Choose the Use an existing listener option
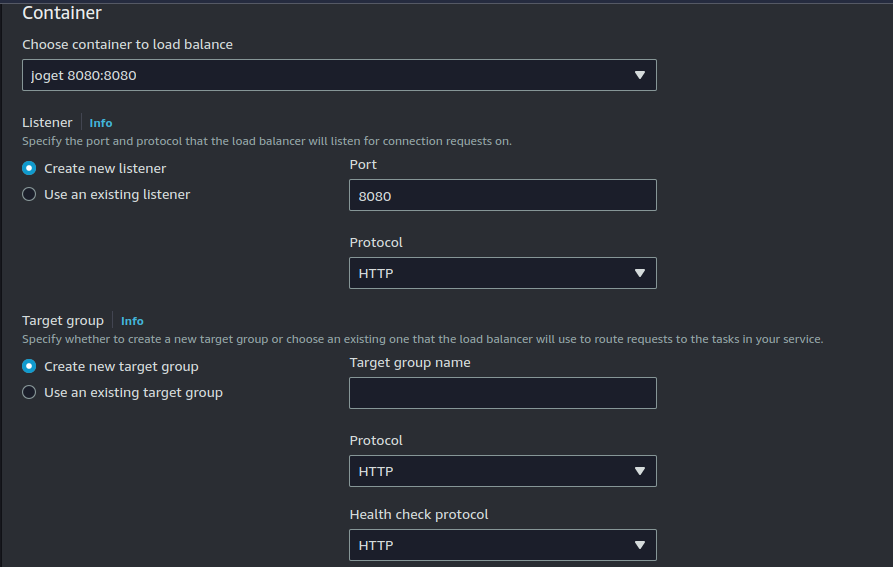This screenshot has width=893, height=567. pos(29,195)
